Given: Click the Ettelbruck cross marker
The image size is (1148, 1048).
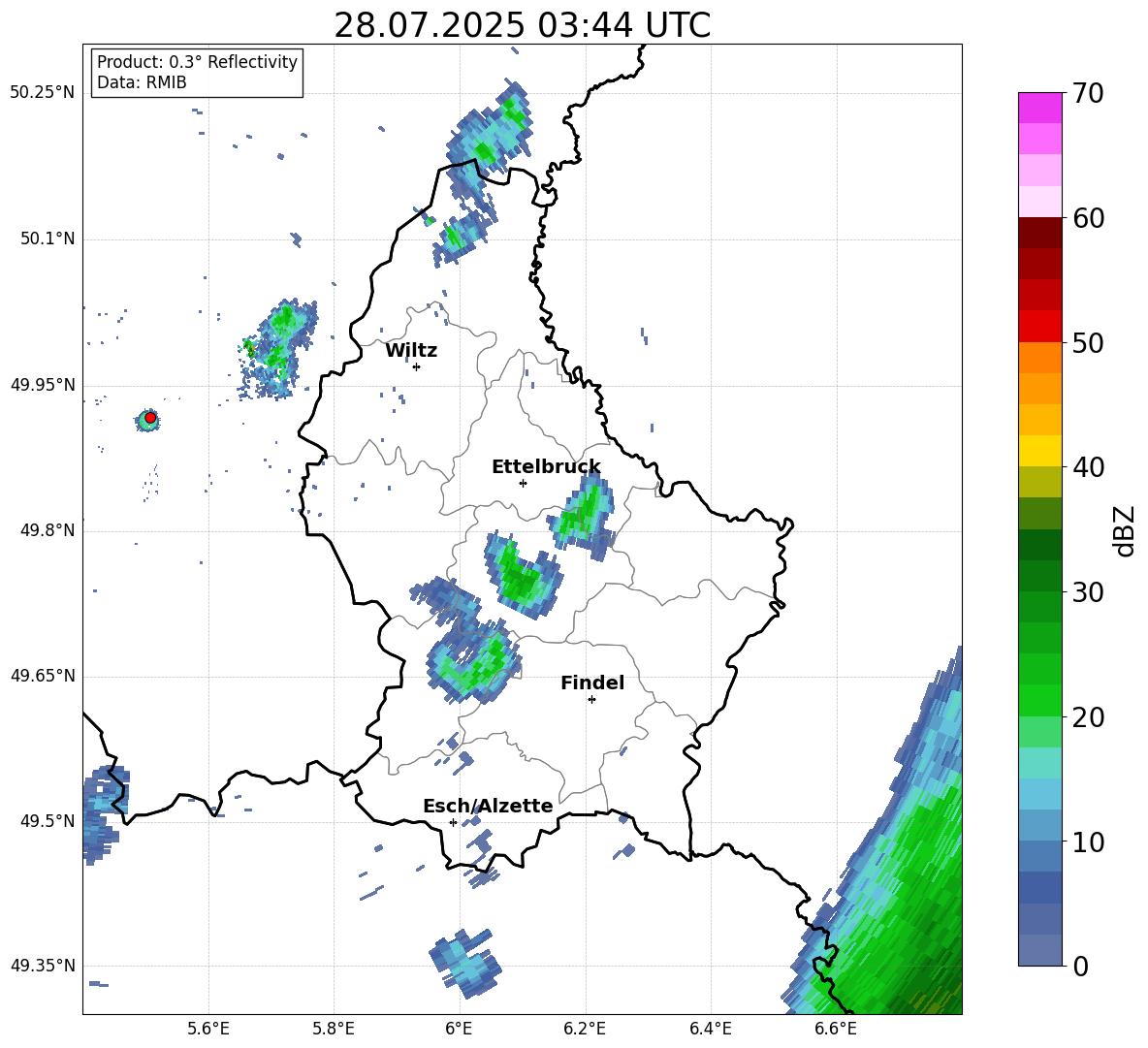Looking at the screenshot, I should coord(523,483).
